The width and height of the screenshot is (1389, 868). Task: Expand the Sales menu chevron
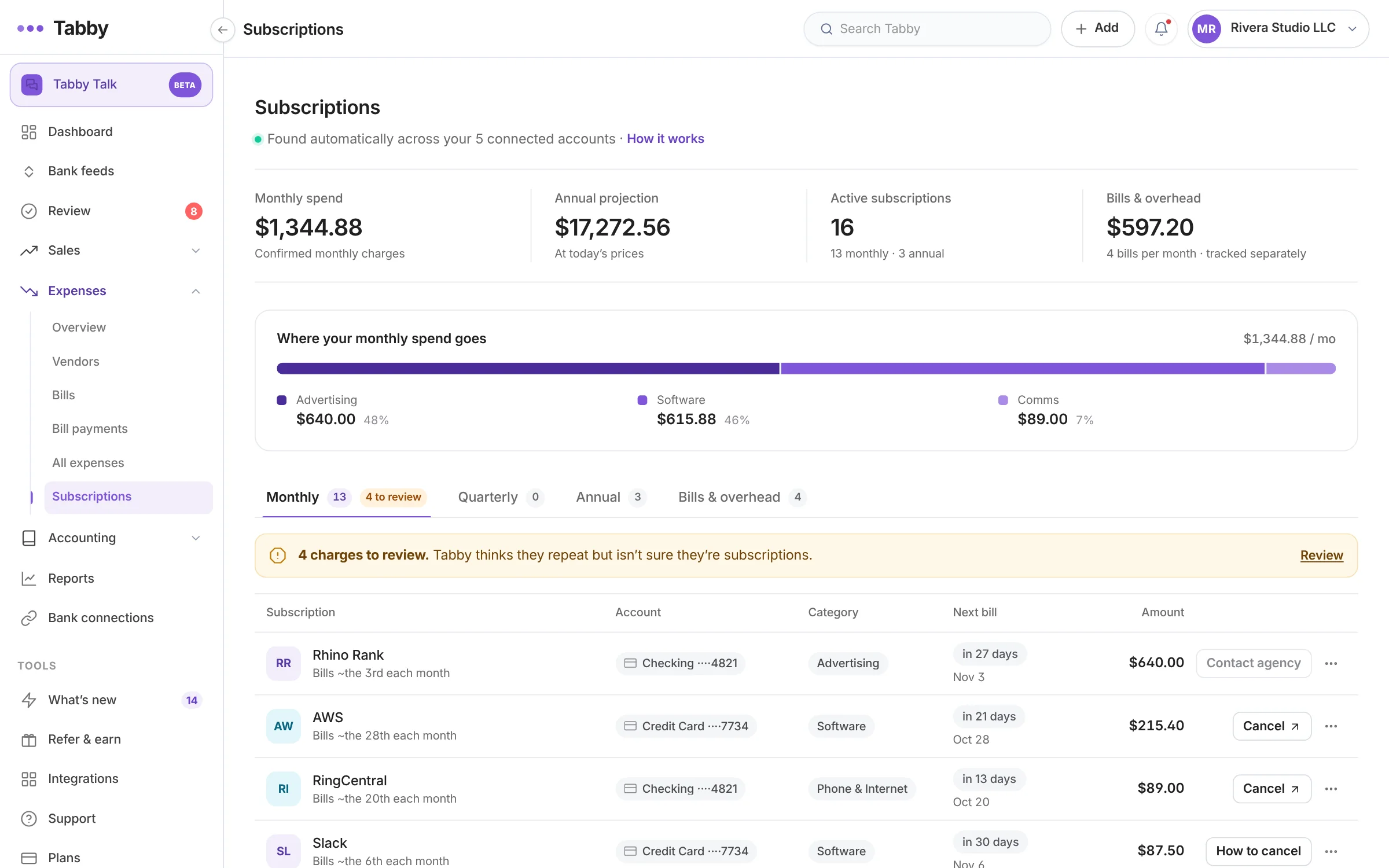point(196,251)
